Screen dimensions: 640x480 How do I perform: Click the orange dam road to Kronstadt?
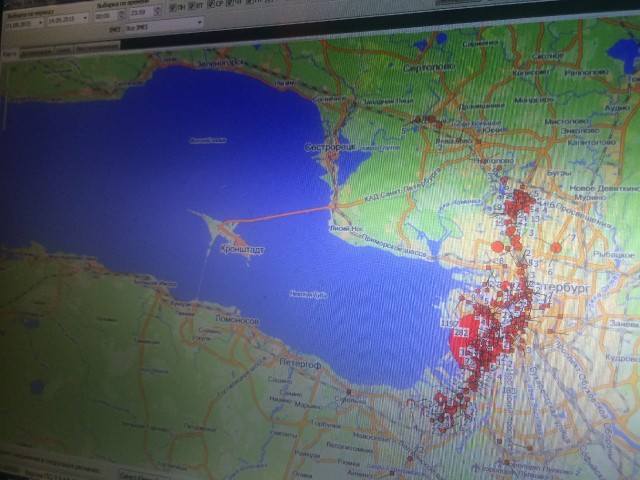point(290,213)
